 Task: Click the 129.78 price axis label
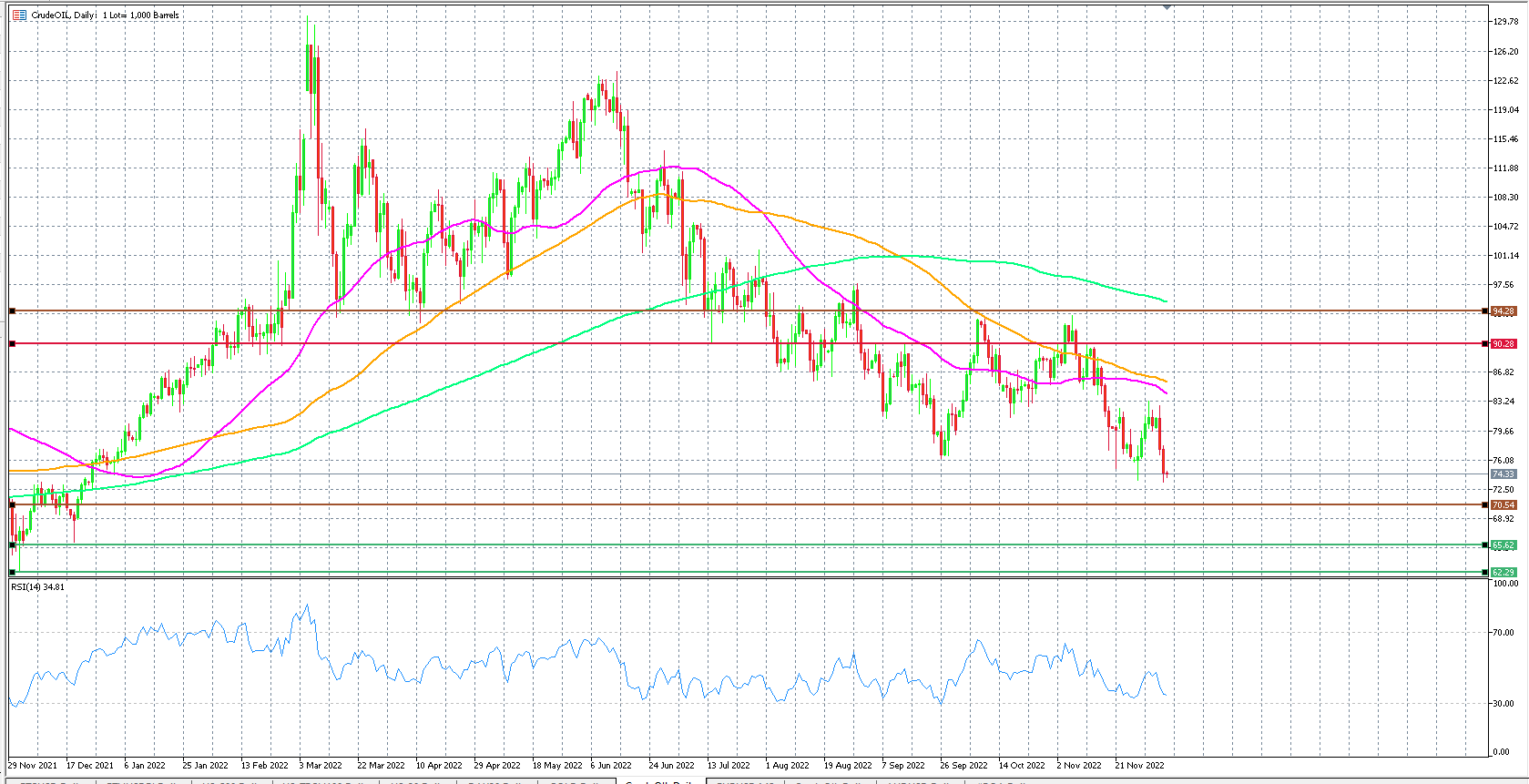click(1506, 22)
